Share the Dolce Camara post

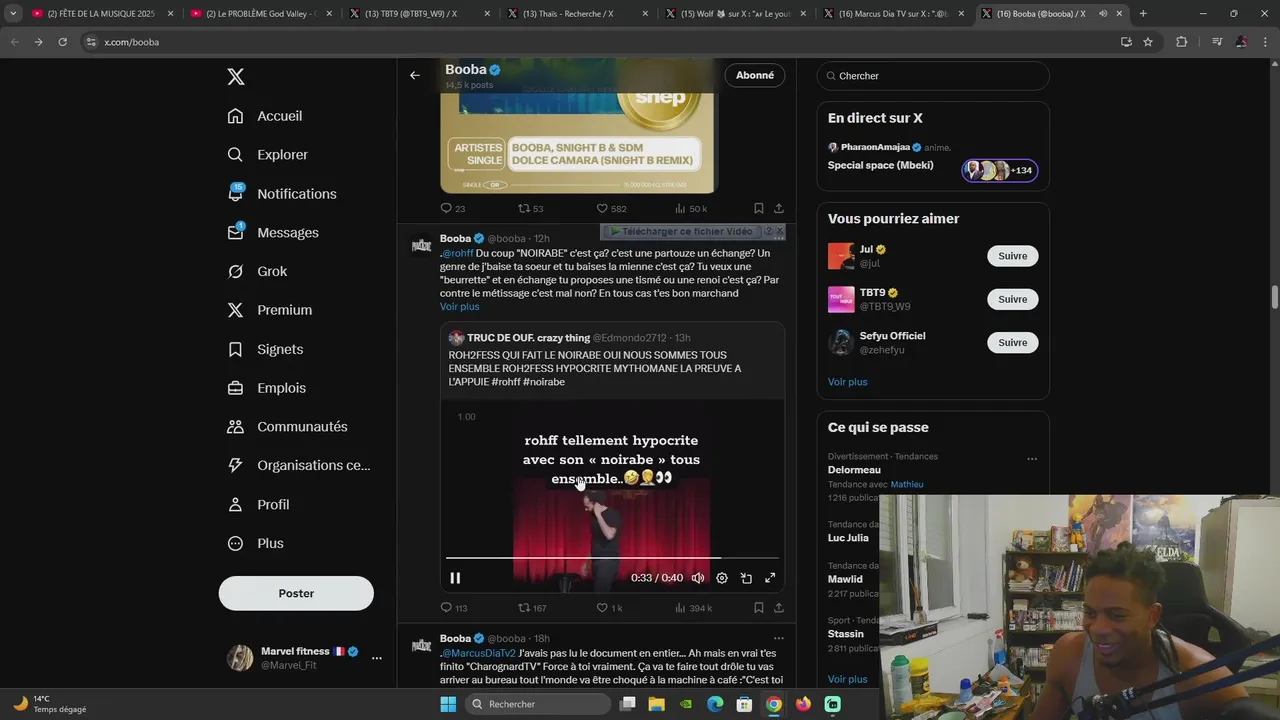pos(779,208)
